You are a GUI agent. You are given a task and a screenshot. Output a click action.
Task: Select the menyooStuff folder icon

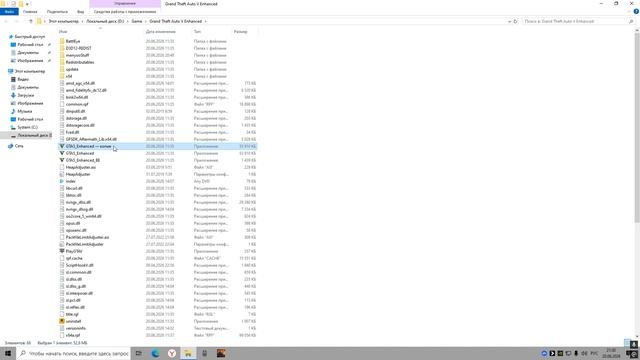tap(62, 55)
